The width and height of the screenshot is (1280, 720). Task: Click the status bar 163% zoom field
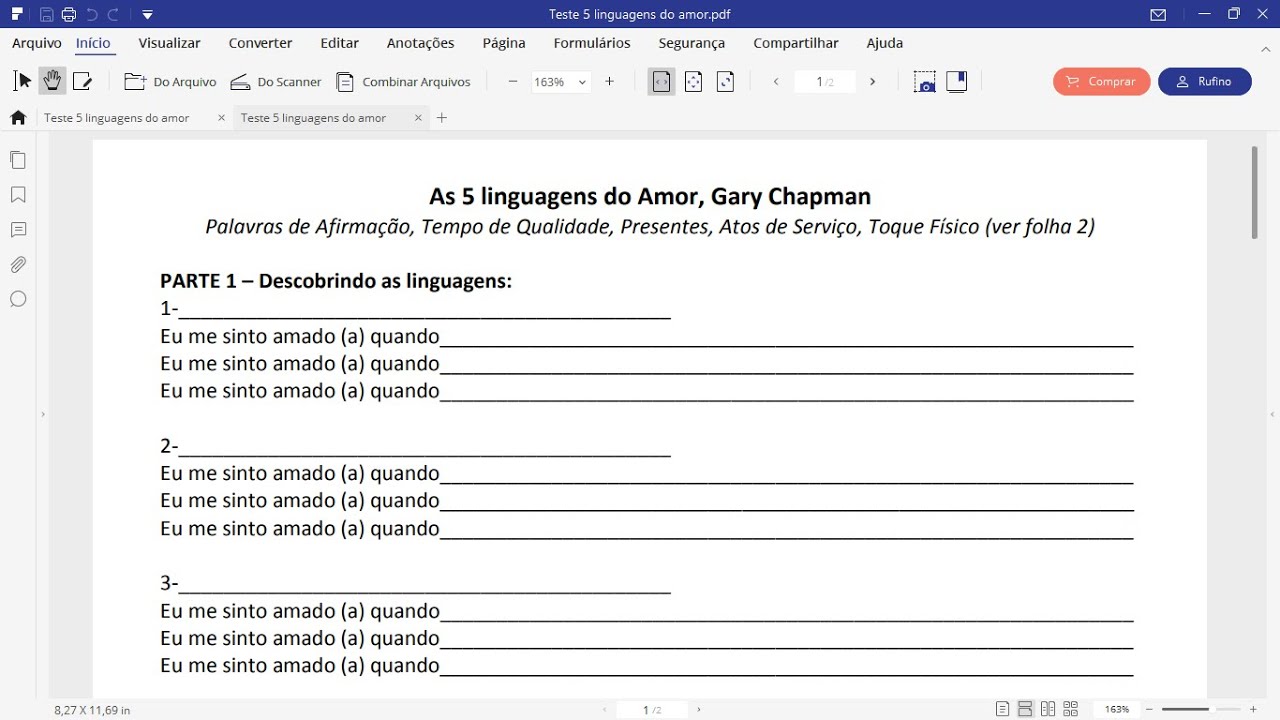point(1116,710)
